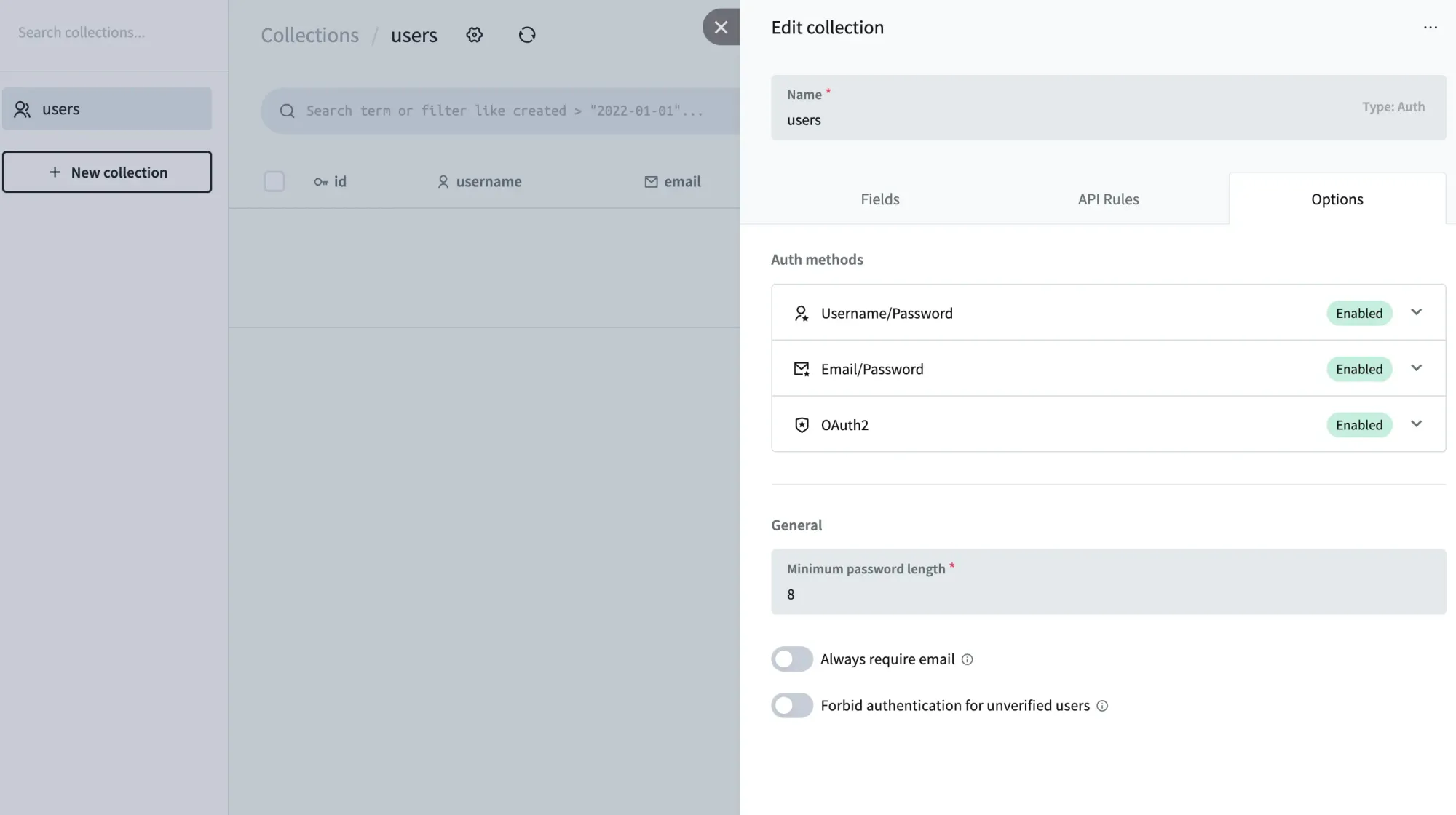The width and height of the screenshot is (1456, 815).
Task: Open the three-dot more options menu
Action: click(x=1431, y=28)
